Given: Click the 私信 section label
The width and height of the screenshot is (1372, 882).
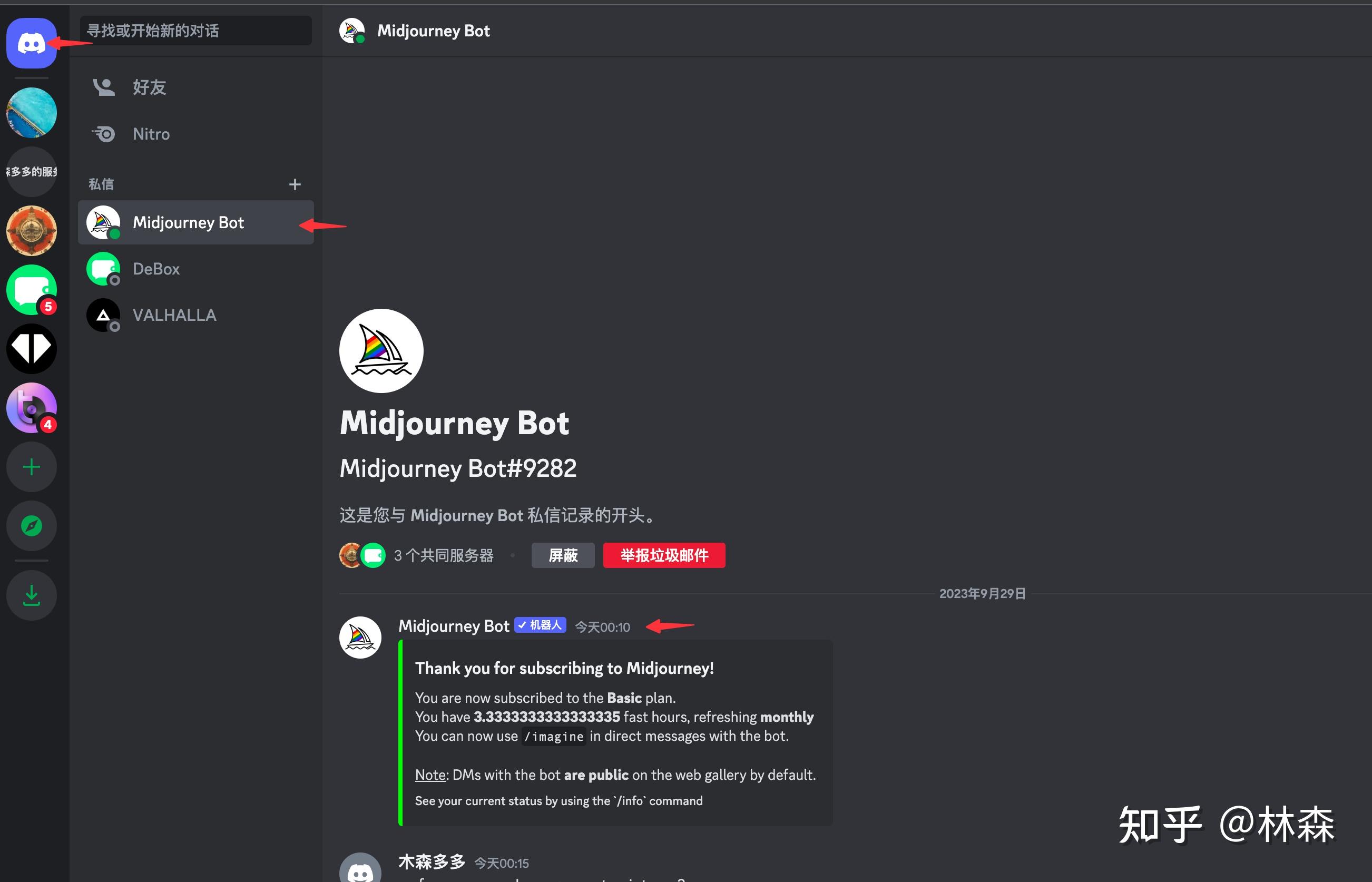Looking at the screenshot, I should click(101, 184).
